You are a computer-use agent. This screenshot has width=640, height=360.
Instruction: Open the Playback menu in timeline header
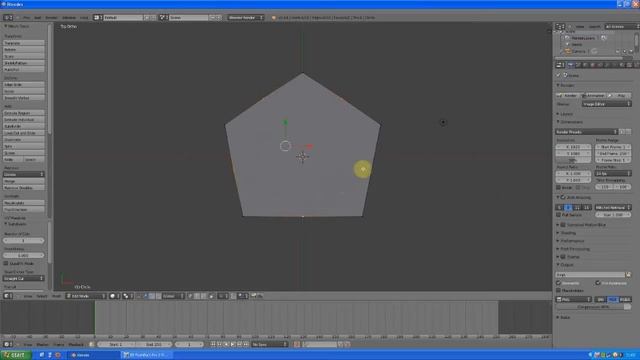76,344
